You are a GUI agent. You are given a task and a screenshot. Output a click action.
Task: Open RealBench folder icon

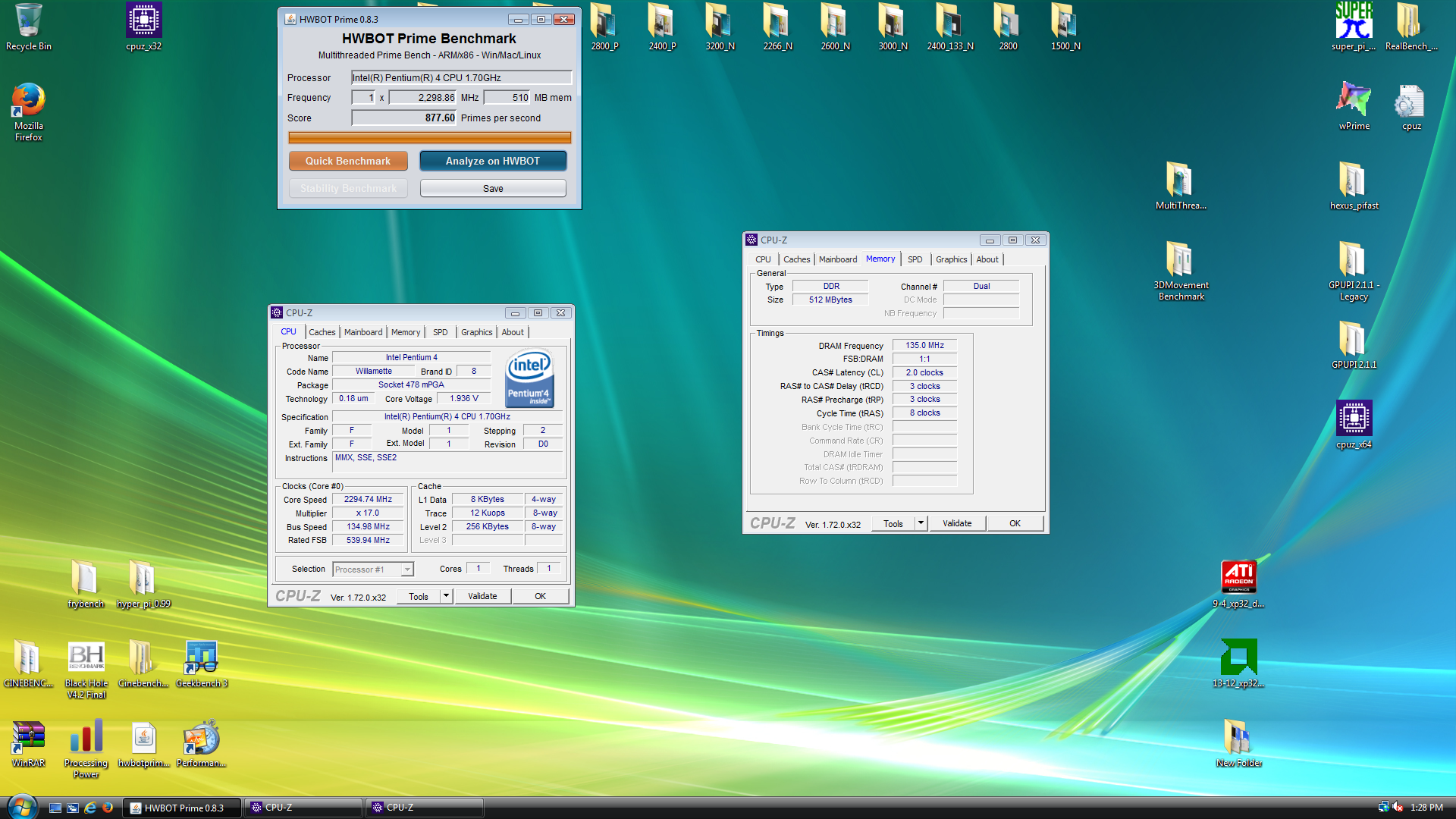(1411, 27)
